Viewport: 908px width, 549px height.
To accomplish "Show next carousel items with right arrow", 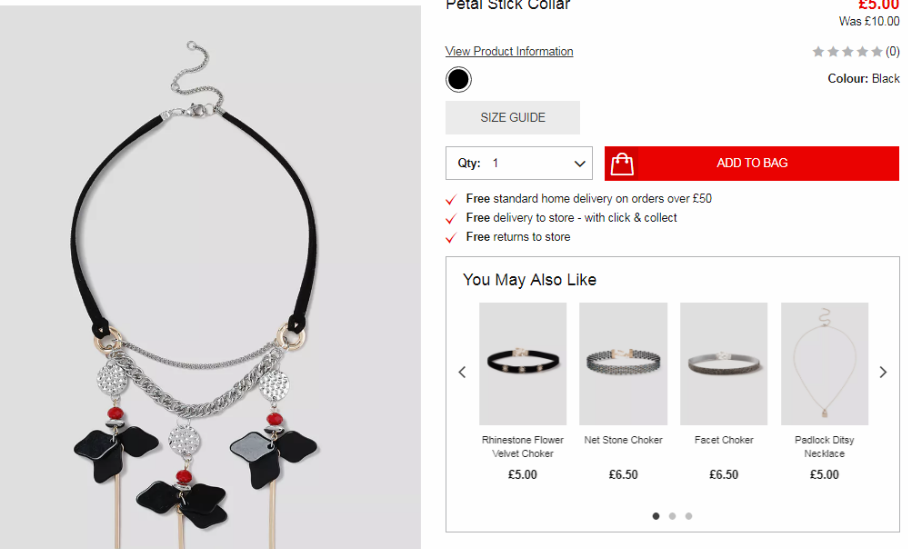I will pyautogui.click(x=883, y=372).
